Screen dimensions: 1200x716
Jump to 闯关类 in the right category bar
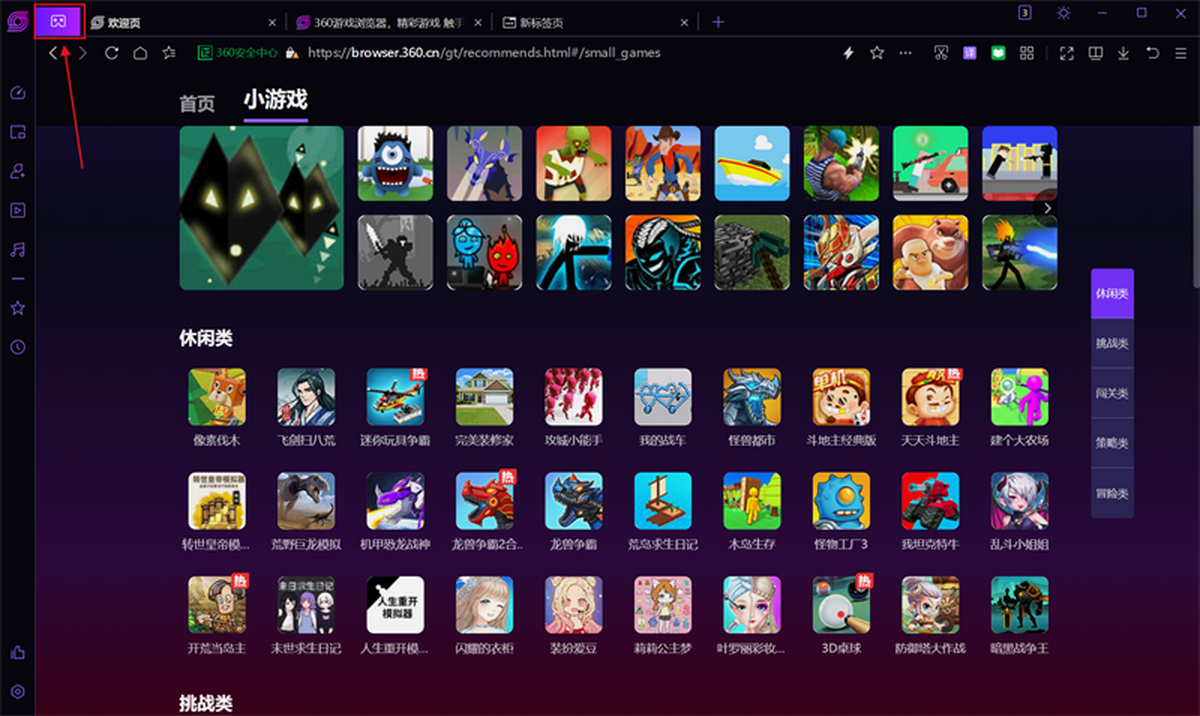1112,393
